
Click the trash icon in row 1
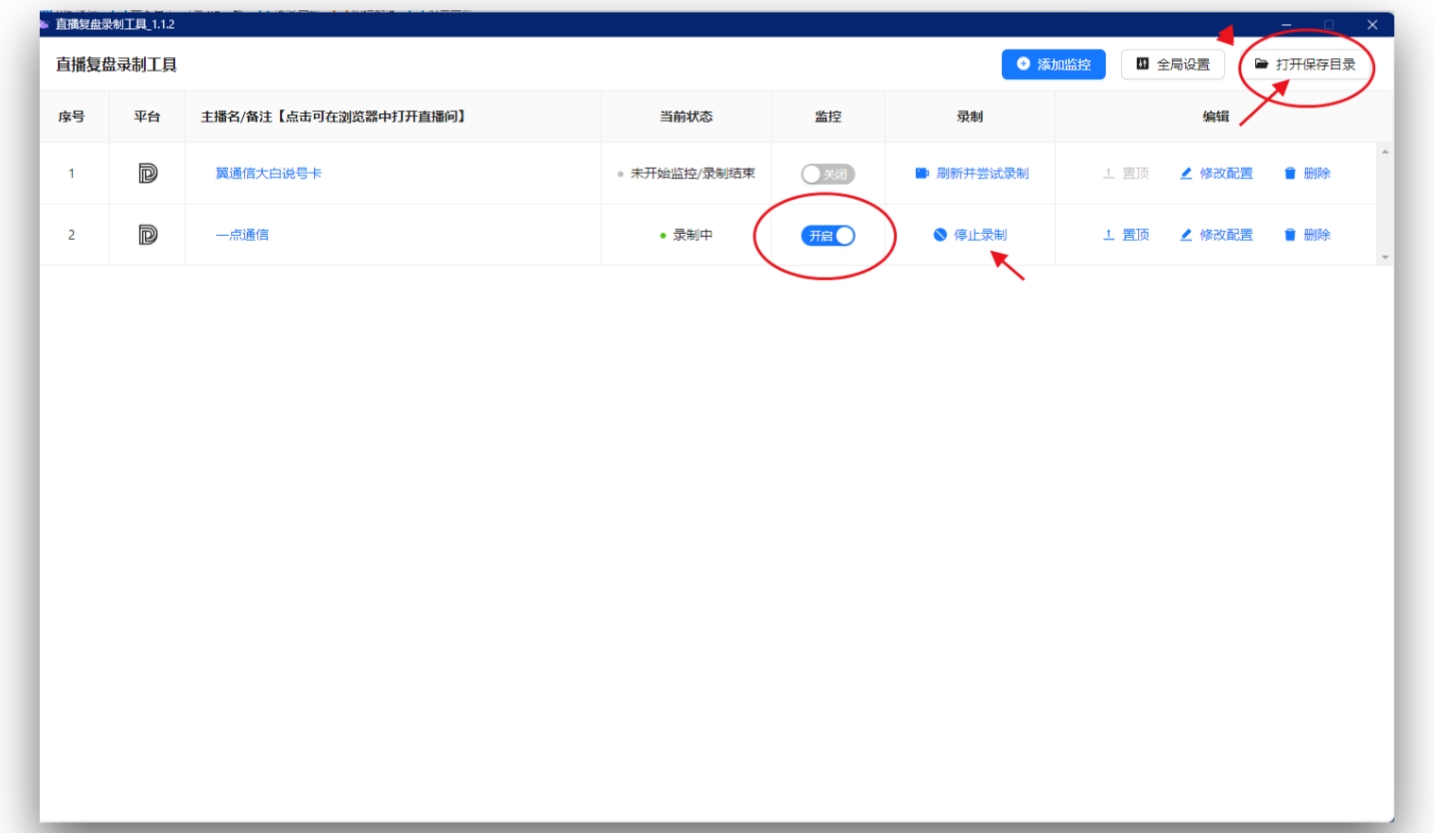pyautogui.click(x=1290, y=173)
